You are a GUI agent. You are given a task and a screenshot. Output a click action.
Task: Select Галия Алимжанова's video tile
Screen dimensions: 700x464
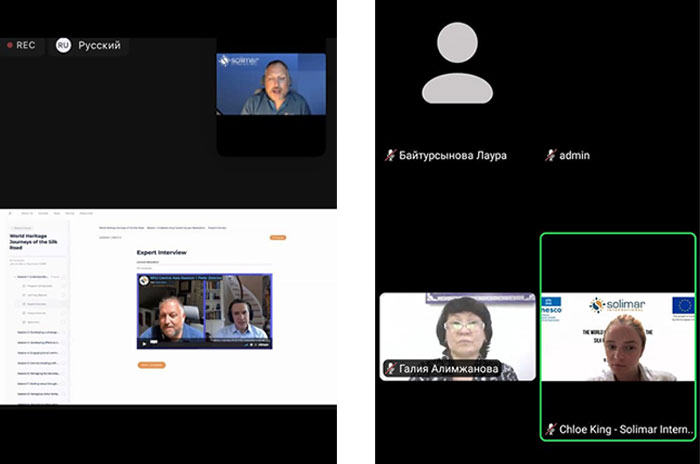457,335
